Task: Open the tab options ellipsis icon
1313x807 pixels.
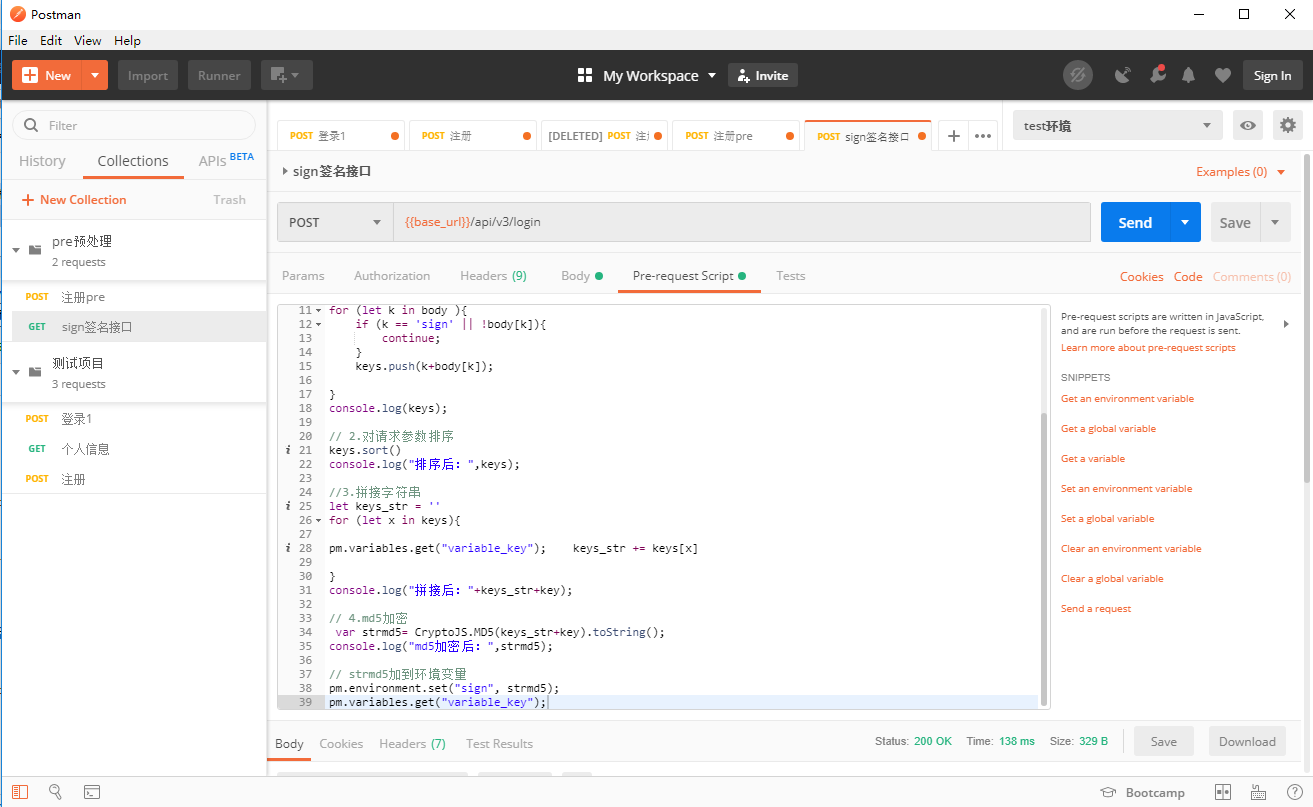Action: (983, 136)
